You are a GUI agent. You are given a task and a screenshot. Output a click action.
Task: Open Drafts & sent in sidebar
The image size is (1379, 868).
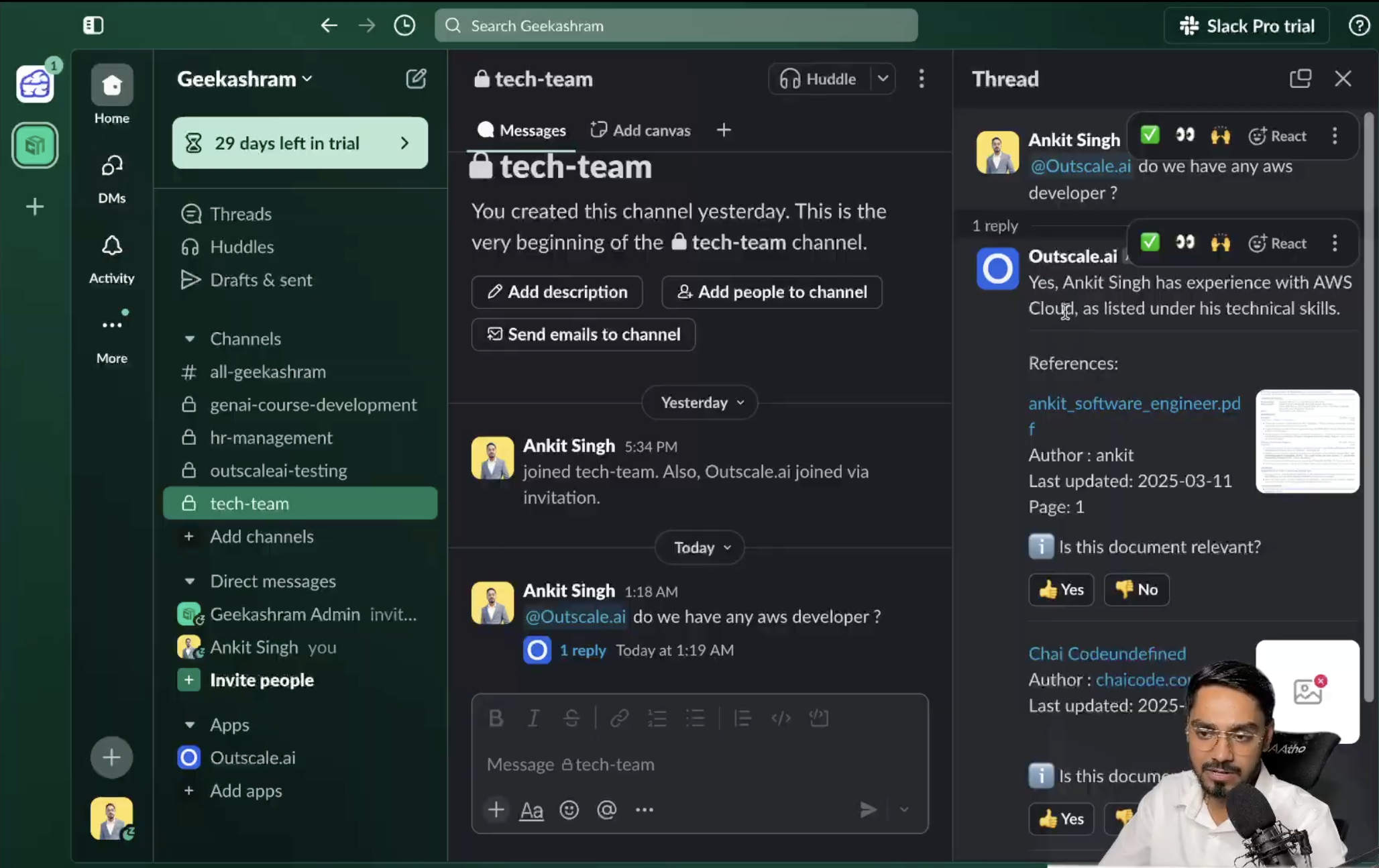tap(300, 280)
